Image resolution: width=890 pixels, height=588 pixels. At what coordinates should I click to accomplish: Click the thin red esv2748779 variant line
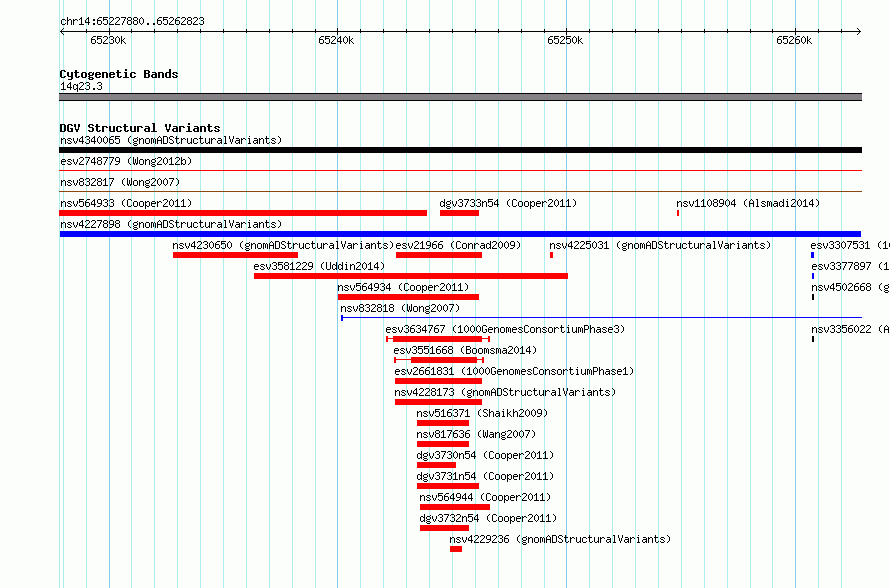460,170
